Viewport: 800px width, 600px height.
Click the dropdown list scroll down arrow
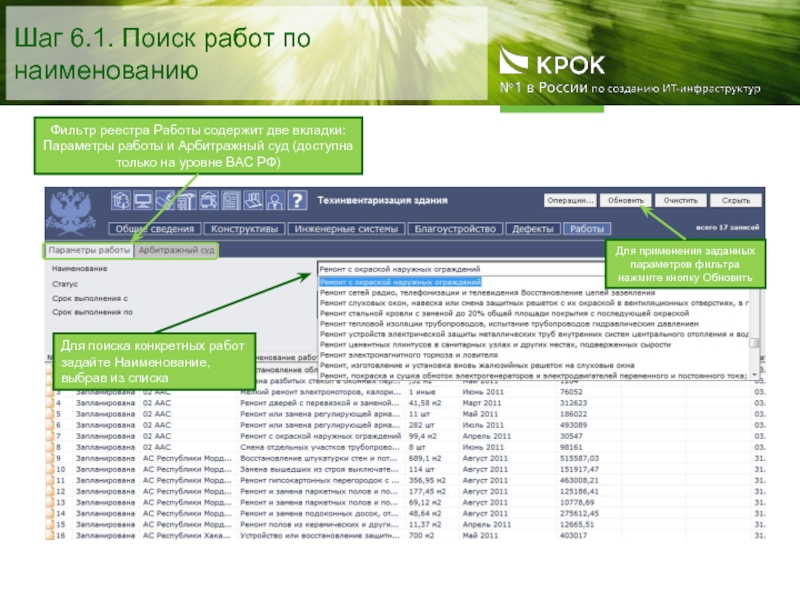tap(754, 374)
